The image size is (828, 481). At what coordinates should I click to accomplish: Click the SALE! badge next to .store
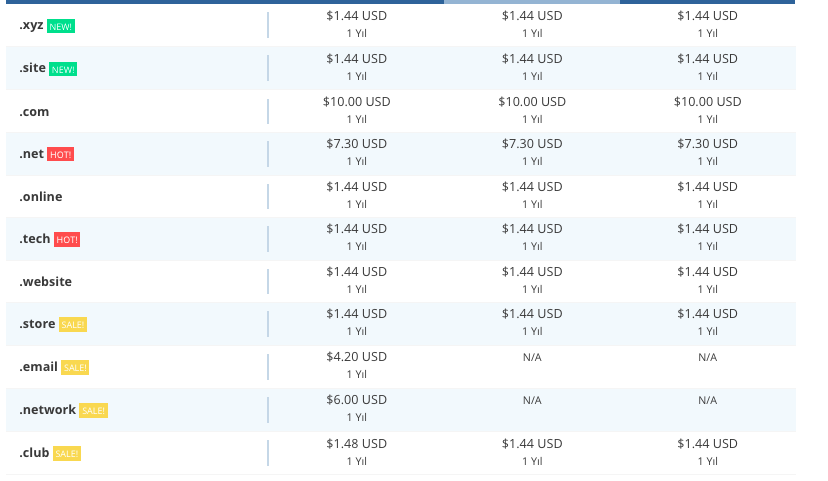[73, 325]
